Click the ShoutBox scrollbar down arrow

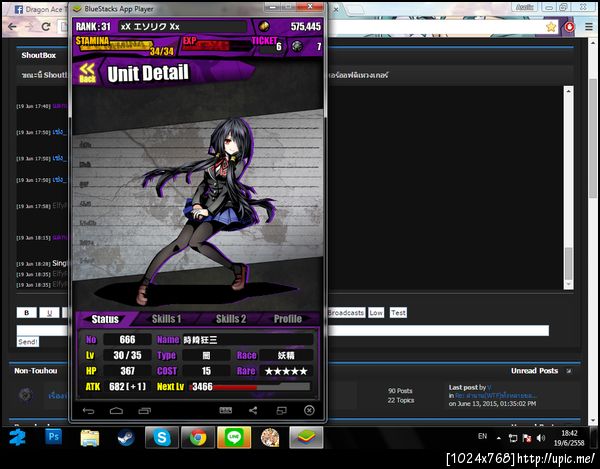click(x=568, y=284)
